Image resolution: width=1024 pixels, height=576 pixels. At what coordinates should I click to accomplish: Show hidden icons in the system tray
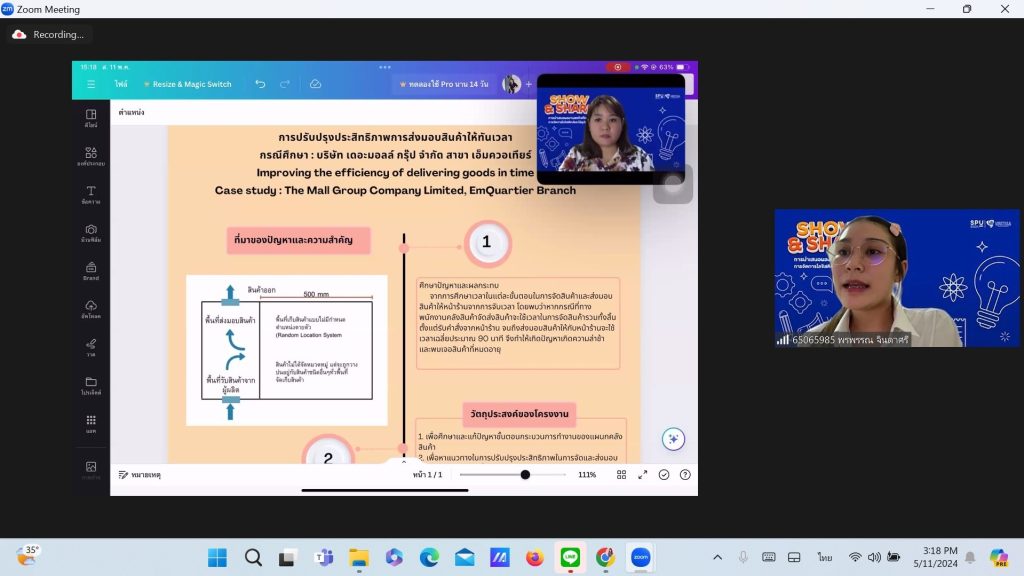[x=717, y=557]
